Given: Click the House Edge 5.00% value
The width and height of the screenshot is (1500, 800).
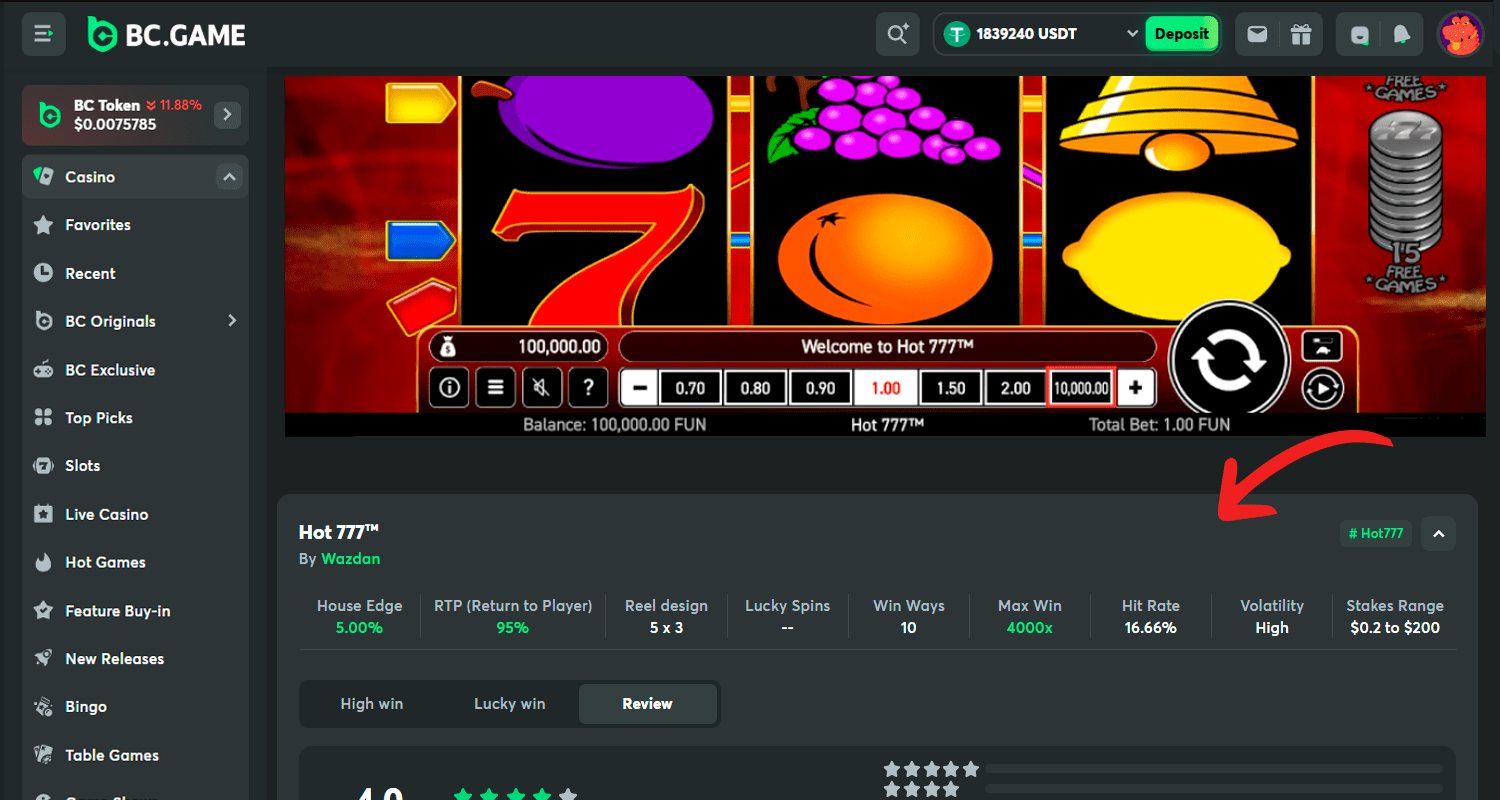Looking at the screenshot, I should point(360,628).
